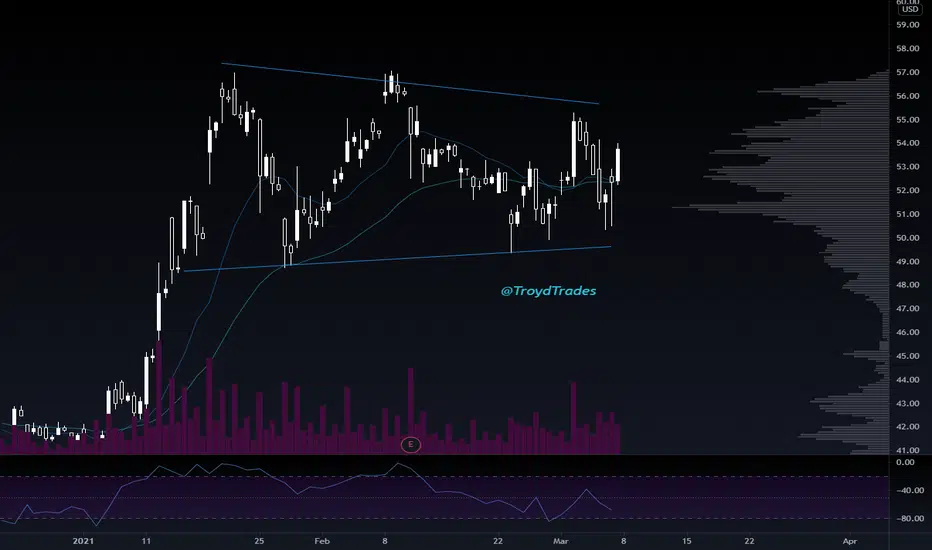Click the Mar date axis label

click(x=561, y=541)
